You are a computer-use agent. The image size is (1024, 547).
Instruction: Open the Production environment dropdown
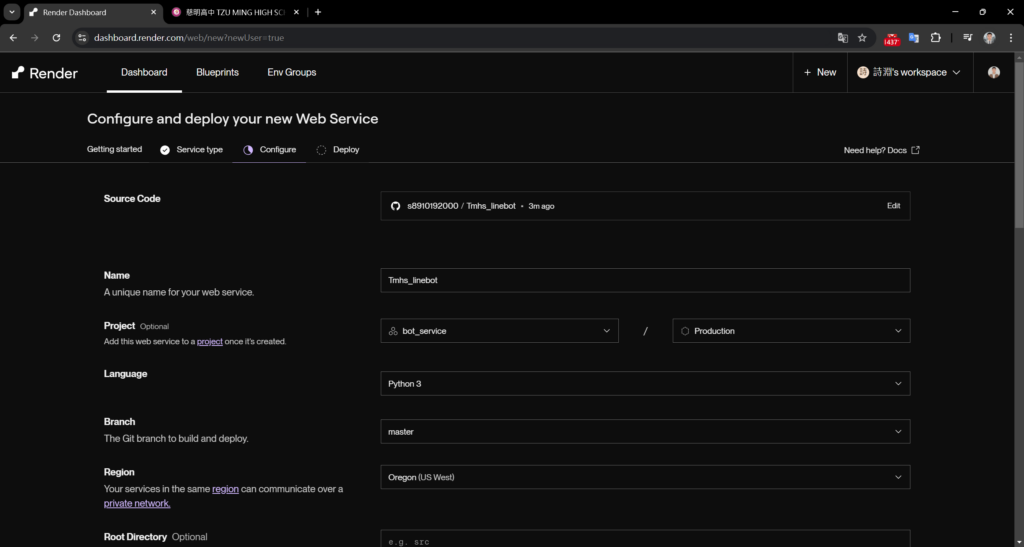click(x=792, y=331)
